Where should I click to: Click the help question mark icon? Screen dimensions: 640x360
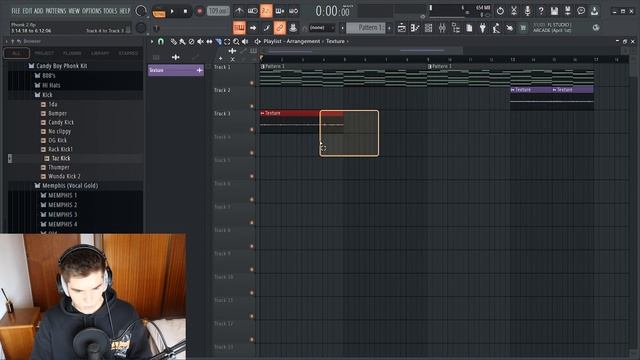click(x=541, y=11)
